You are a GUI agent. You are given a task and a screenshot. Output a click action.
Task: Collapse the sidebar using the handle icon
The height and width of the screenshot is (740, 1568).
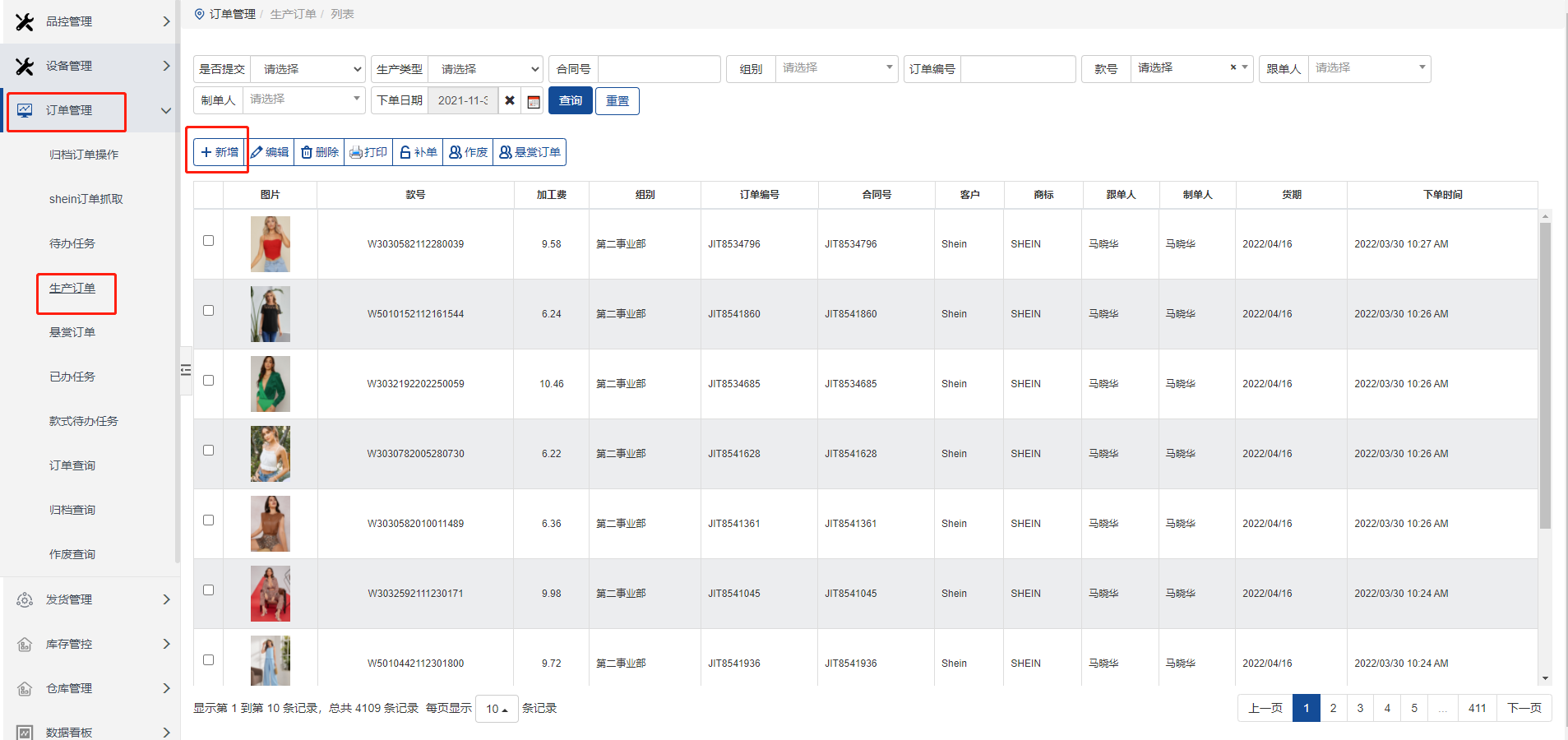point(186,370)
